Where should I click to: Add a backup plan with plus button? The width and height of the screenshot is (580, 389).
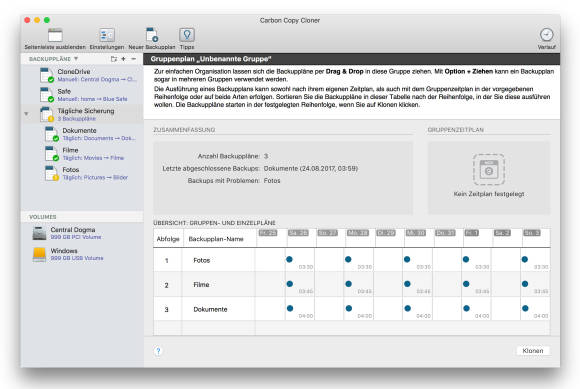tap(124, 59)
